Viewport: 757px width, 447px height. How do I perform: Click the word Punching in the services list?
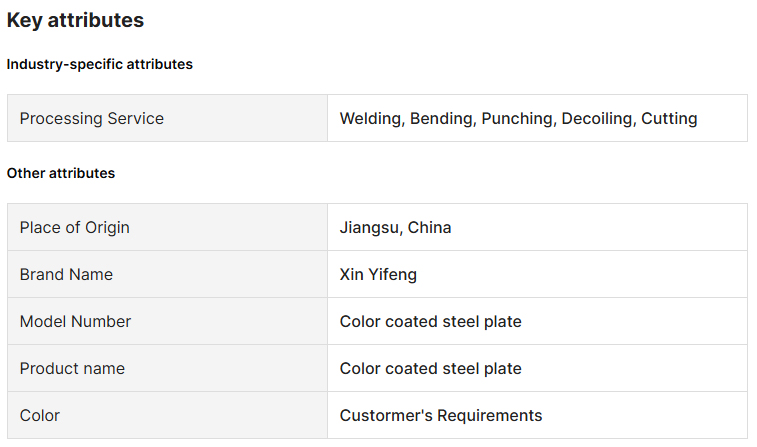coord(518,118)
